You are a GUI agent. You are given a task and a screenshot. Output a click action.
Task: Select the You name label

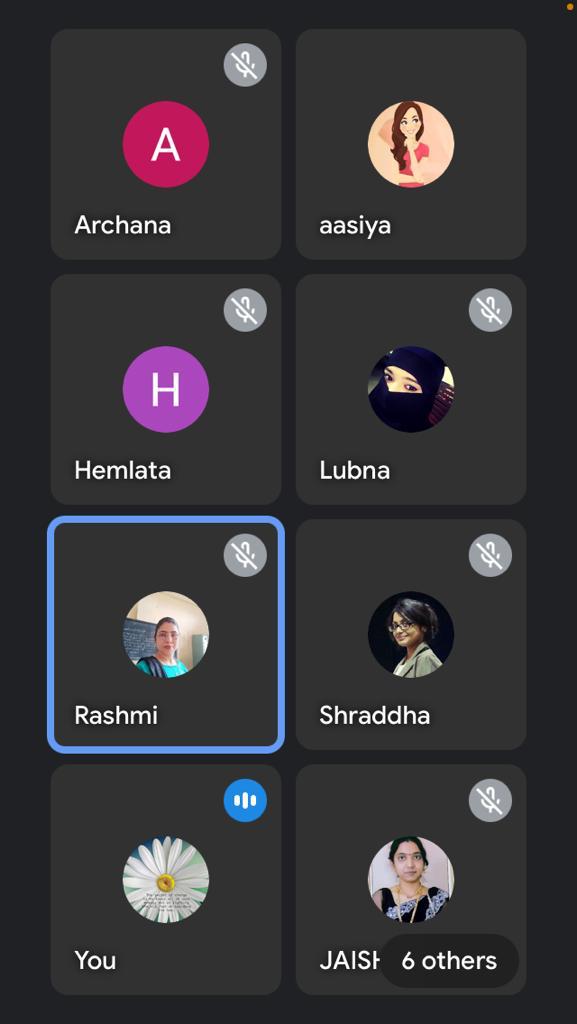tap(95, 961)
